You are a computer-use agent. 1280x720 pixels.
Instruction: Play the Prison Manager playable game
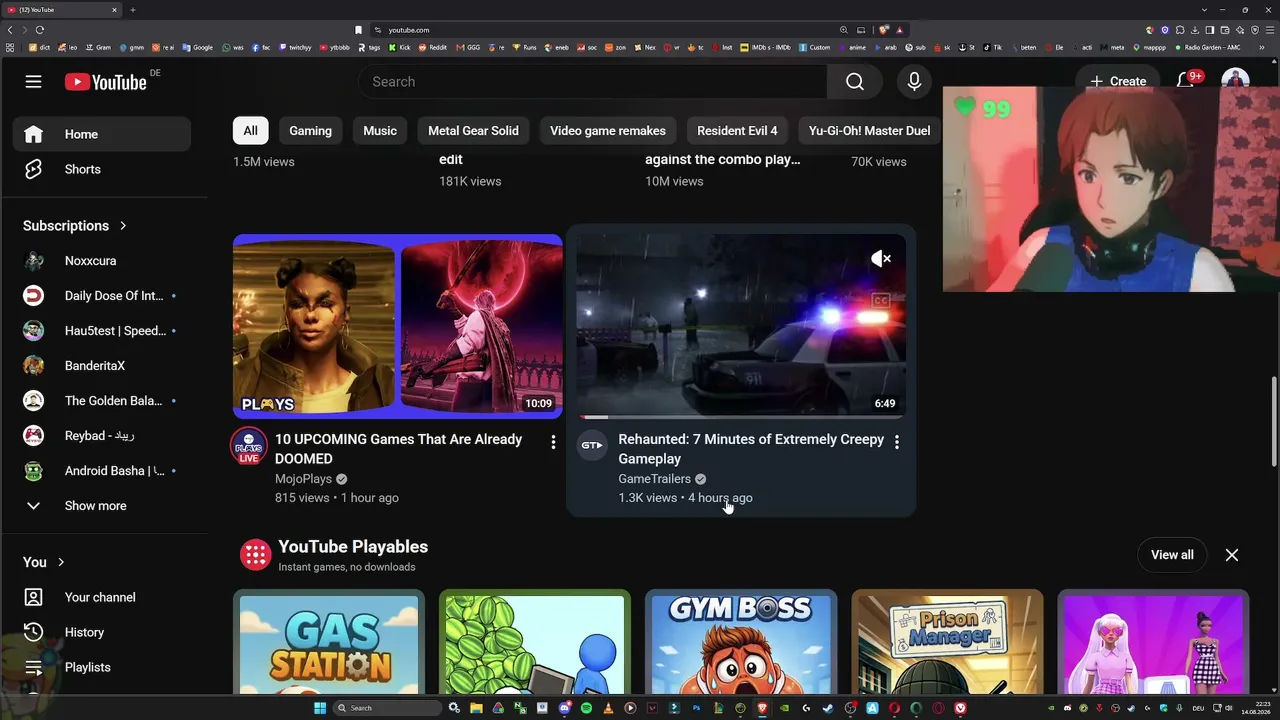click(947, 641)
